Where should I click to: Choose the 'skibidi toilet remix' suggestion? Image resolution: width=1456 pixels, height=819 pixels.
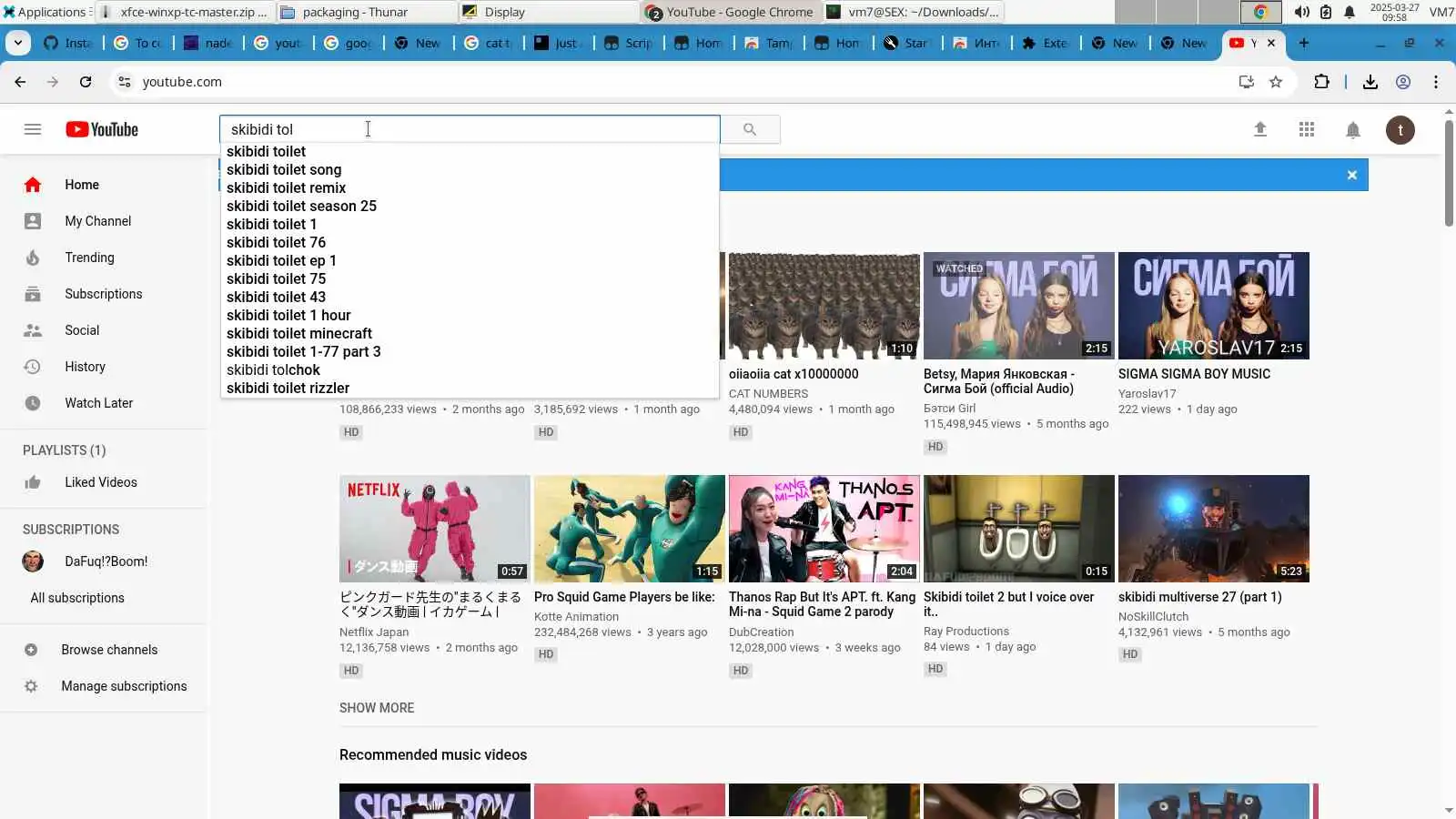[x=470, y=187]
